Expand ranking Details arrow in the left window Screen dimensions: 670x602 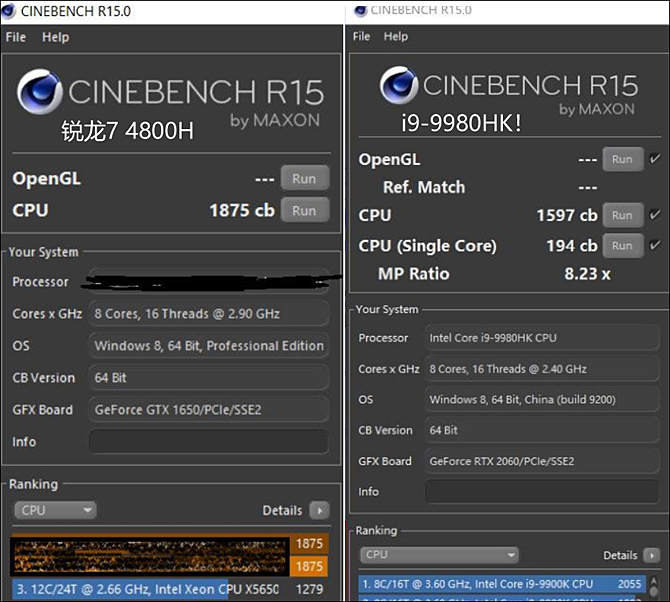coord(319,510)
